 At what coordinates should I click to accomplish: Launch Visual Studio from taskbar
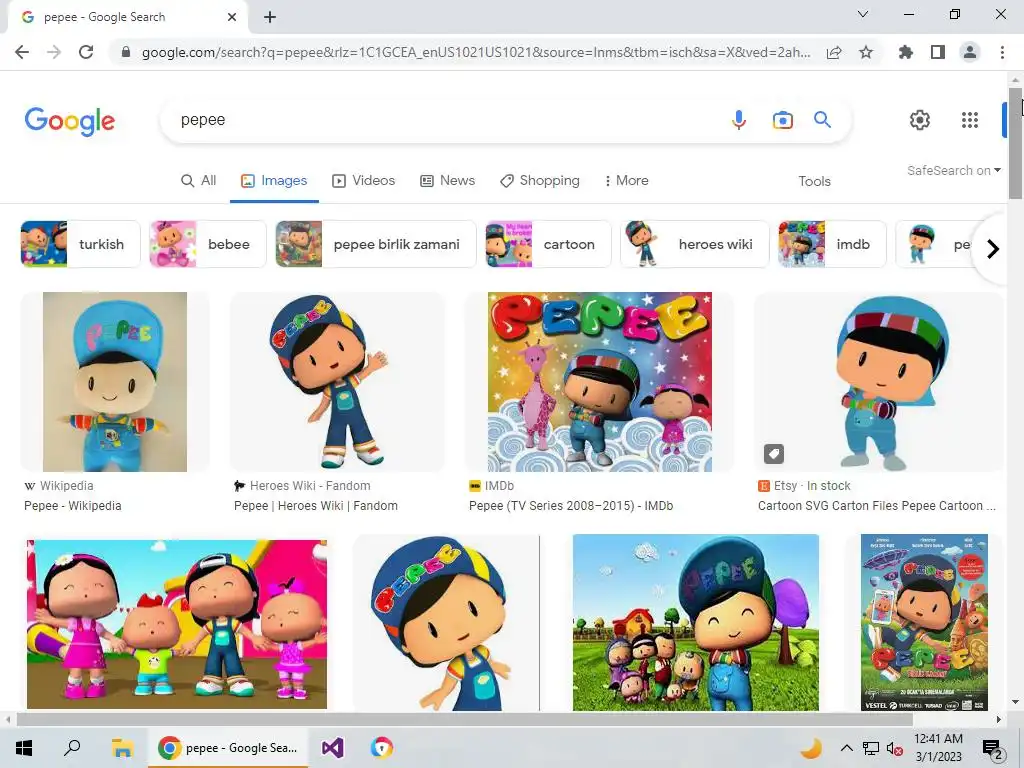[332, 748]
